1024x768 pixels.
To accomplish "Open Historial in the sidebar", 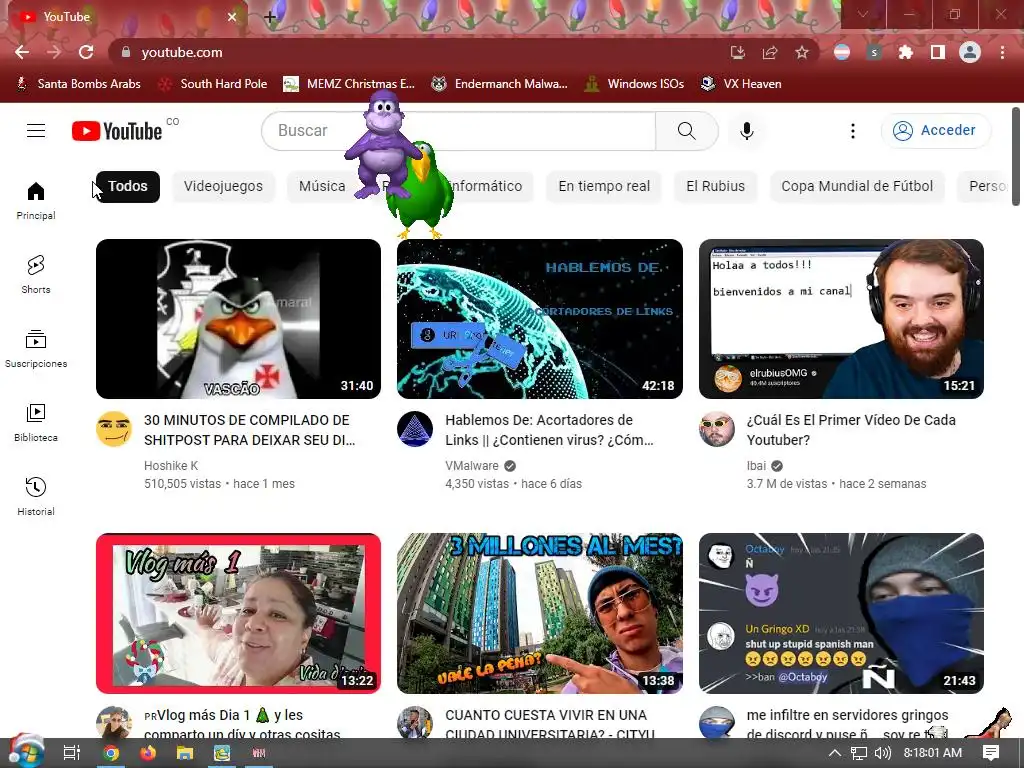I will pyautogui.click(x=36, y=496).
